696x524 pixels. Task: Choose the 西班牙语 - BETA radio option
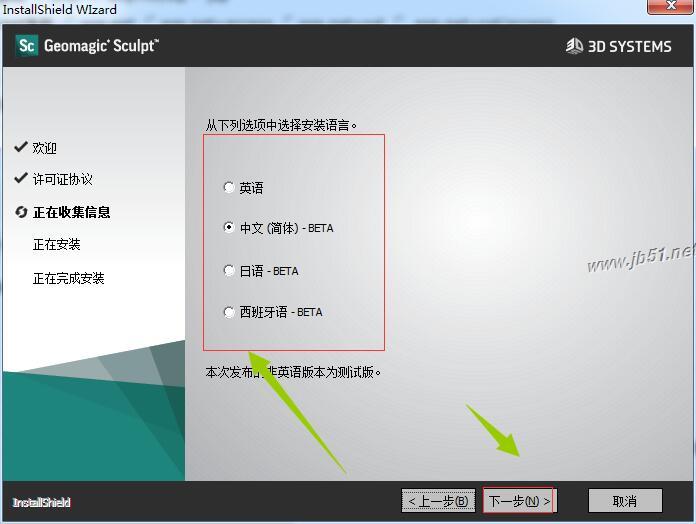pyautogui.click(x=229, y=312)
